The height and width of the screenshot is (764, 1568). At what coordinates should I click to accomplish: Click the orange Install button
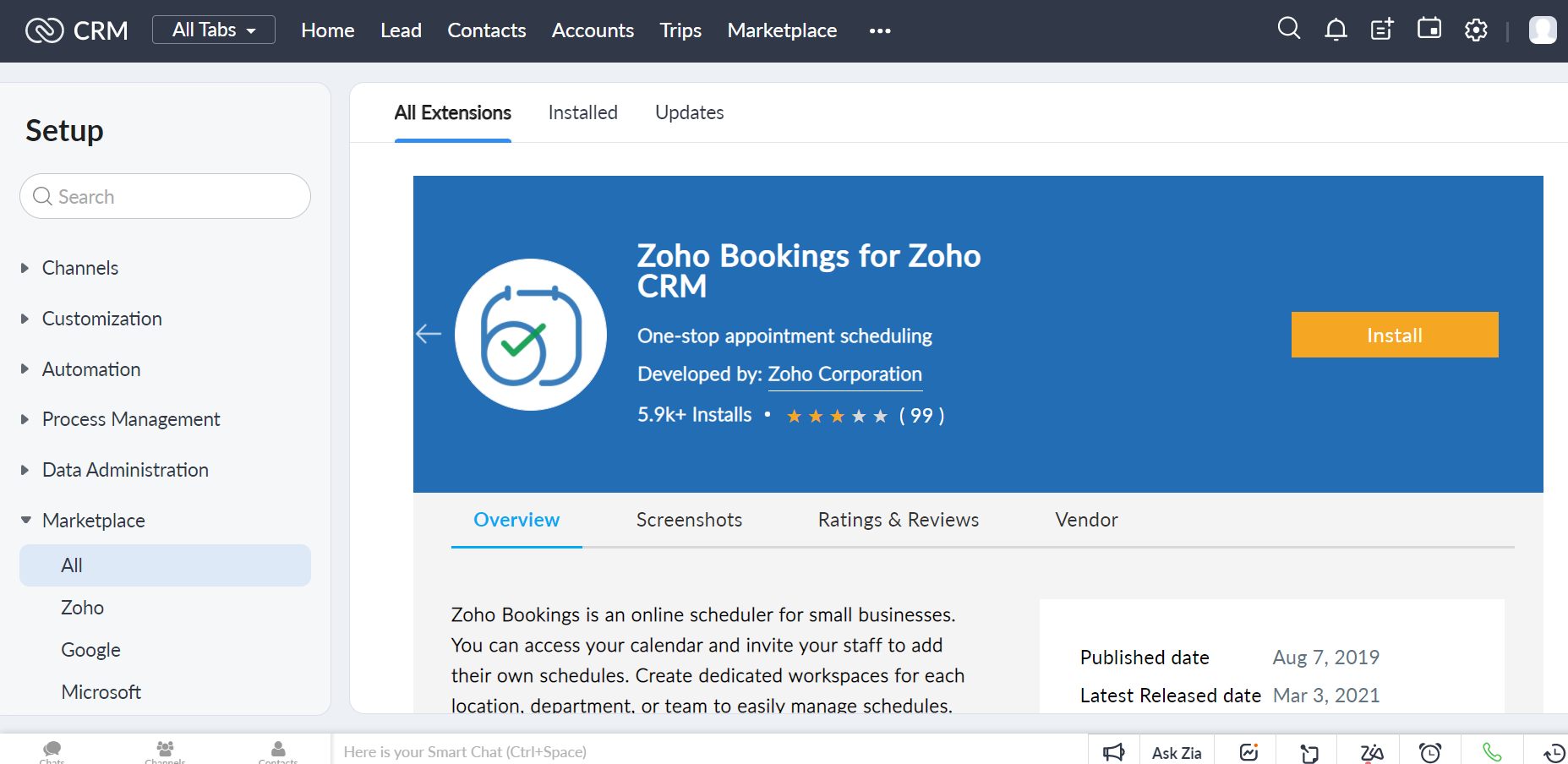1394,335
